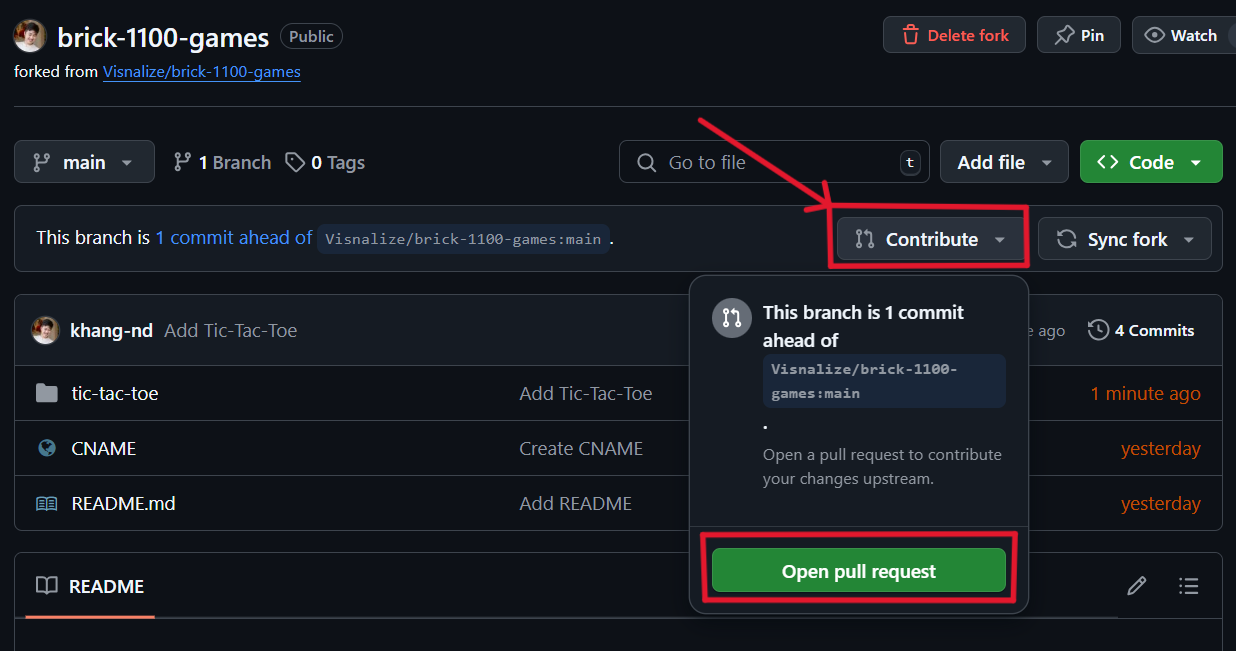Click khang-nd's profile avatar
The image size is (1236, 651).
(46, 330)
